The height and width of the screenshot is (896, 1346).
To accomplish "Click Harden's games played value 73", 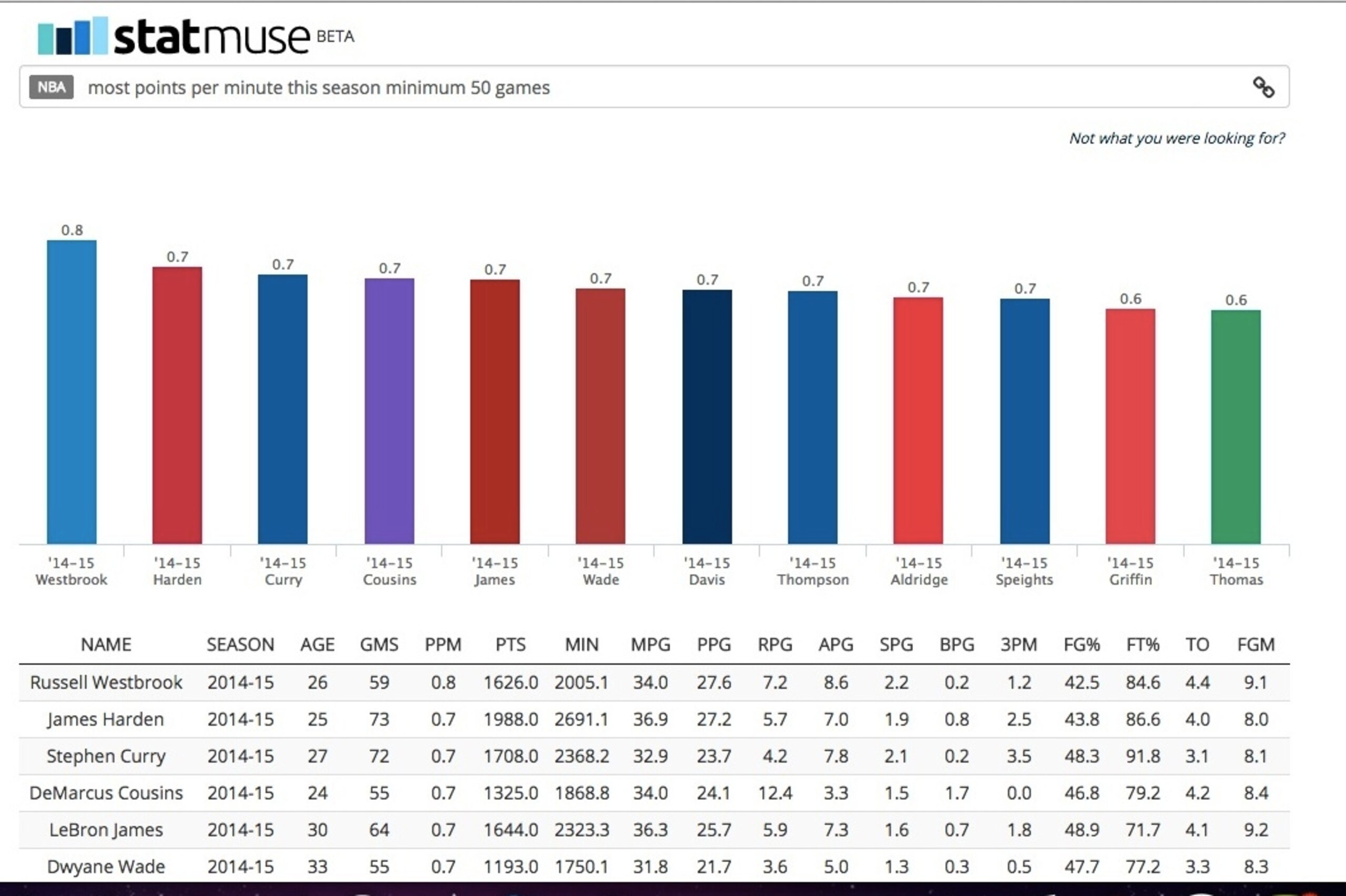I will tap(379, 719).
